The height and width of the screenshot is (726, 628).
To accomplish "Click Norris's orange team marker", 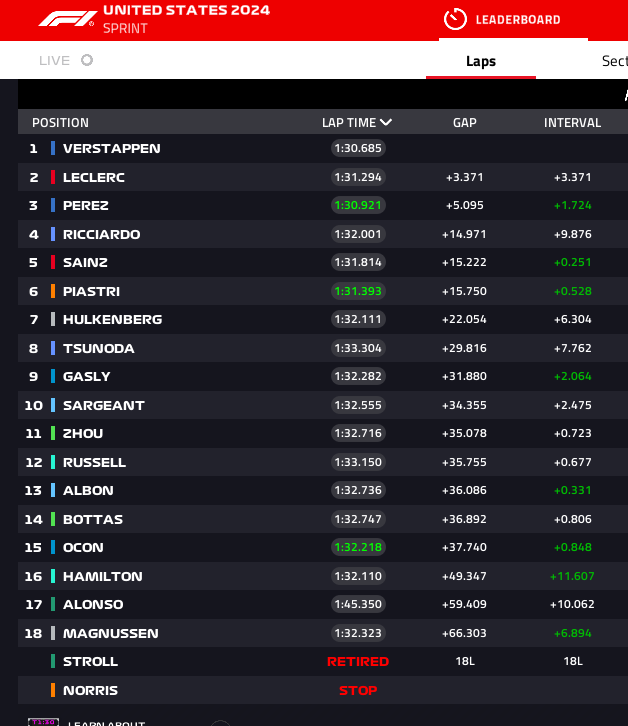I will [53, 690].
